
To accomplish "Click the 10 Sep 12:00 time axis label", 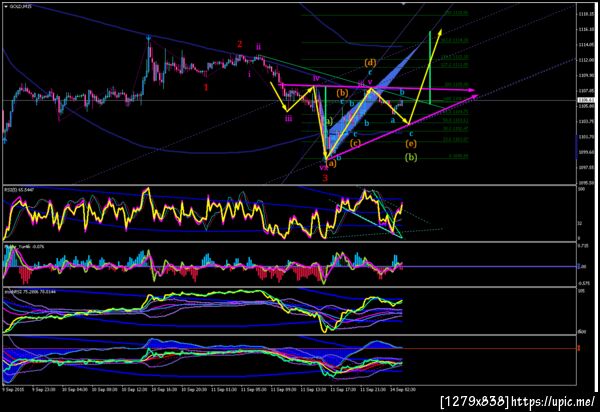I will 135,389.
